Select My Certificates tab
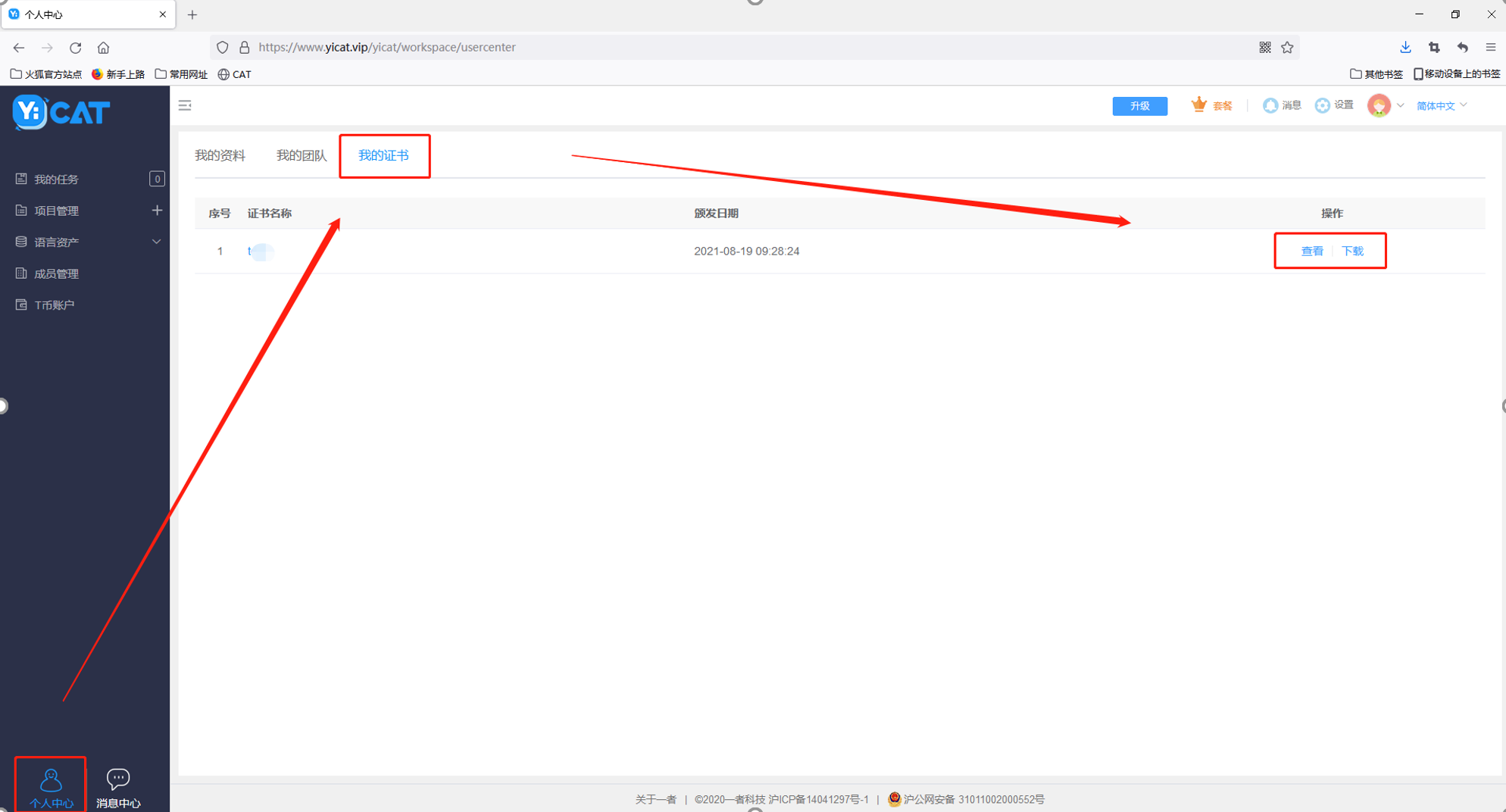Viewport: 1506px width, 812px height. click(383, 155)
